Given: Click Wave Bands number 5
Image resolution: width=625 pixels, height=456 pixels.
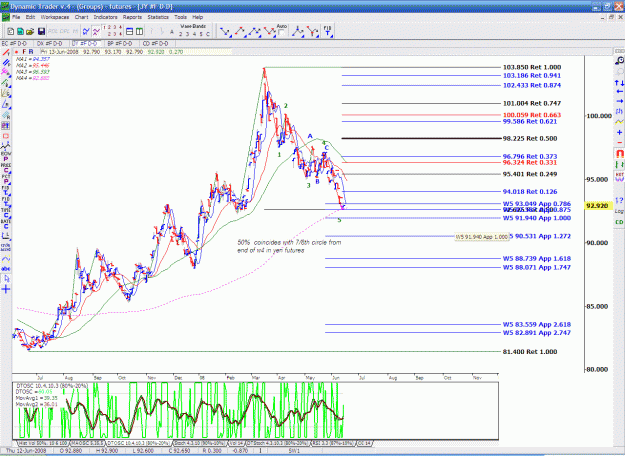Looking at the screenshot, I should click(x=200, y=34).
